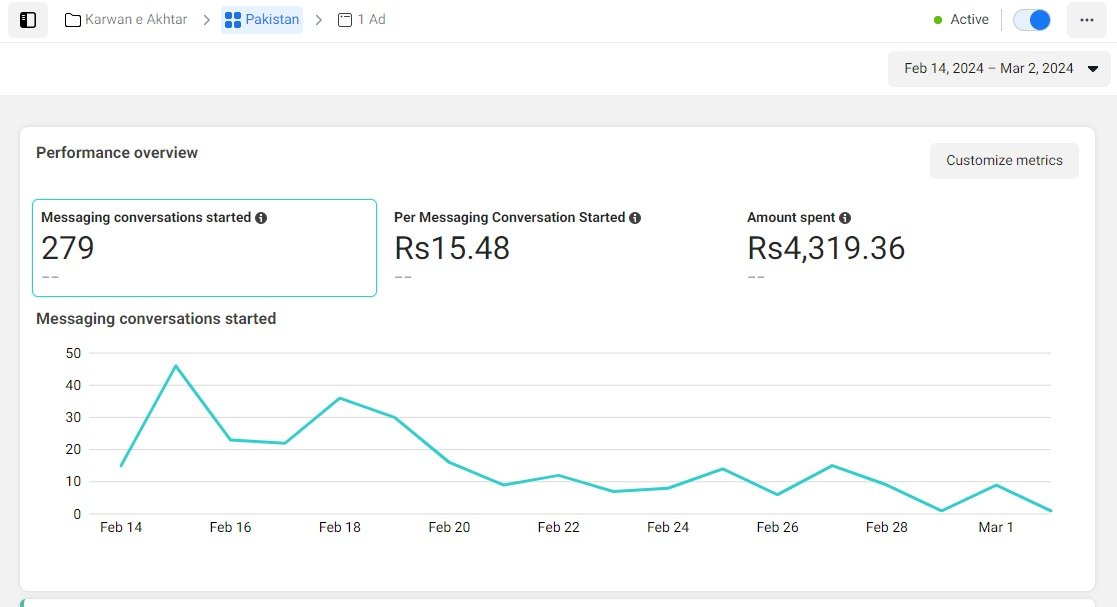Click chevron between Pakistan and 1 Ad
Image resolution: width=1117 pixels, height=607 pixels.
(x=319, y=20)
